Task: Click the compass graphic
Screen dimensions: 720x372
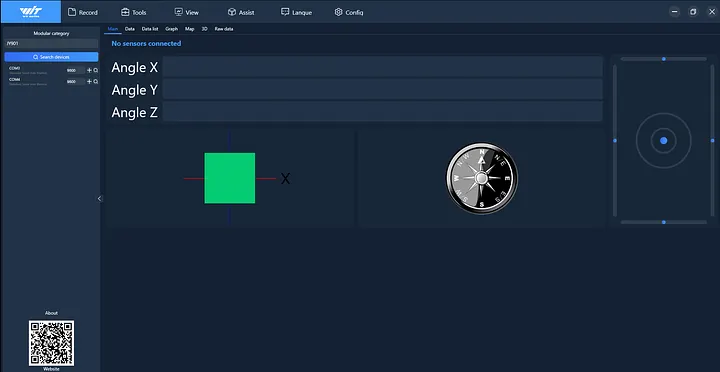Action: (482, 178)
